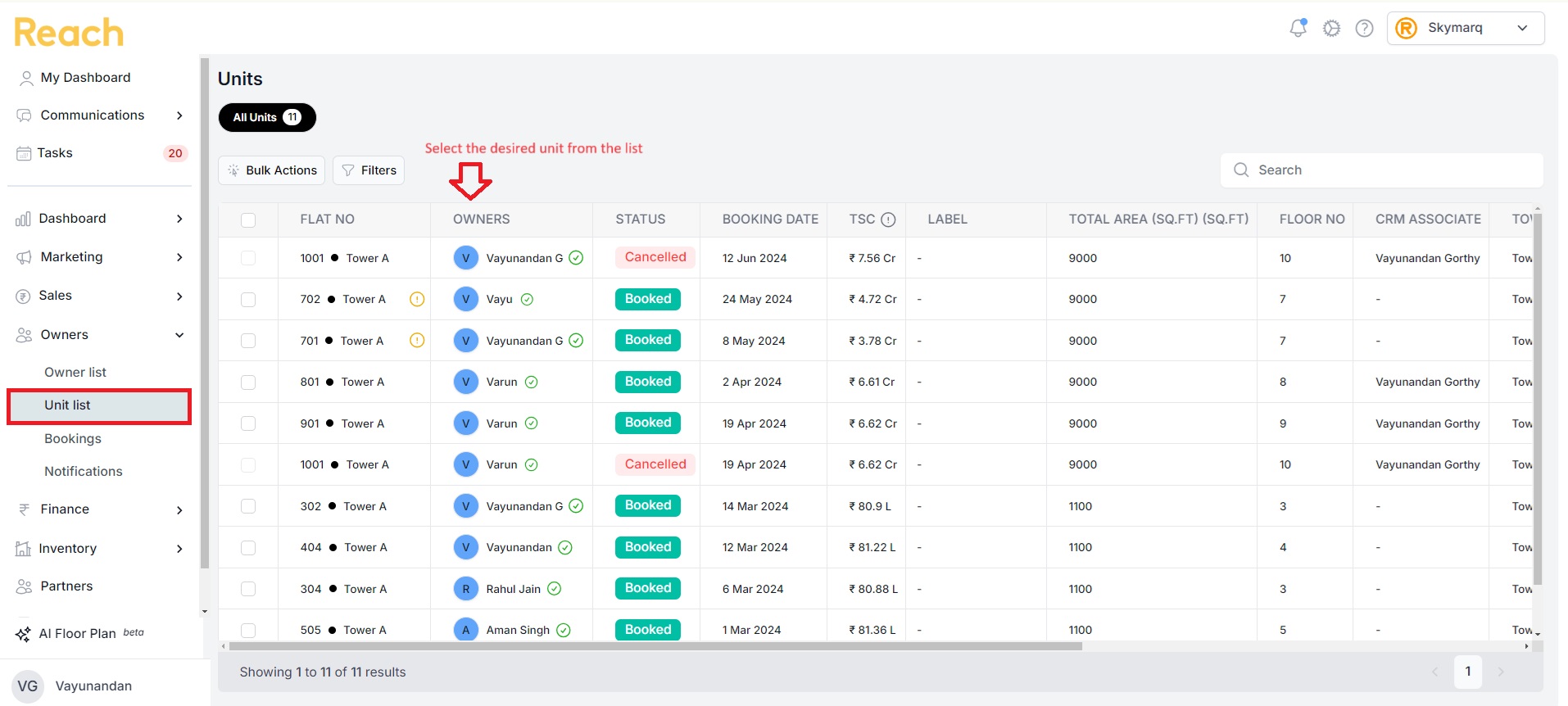Click the Sales rupee coin icon
Screen dimensions: 1568x706
[x=23, y=296]
